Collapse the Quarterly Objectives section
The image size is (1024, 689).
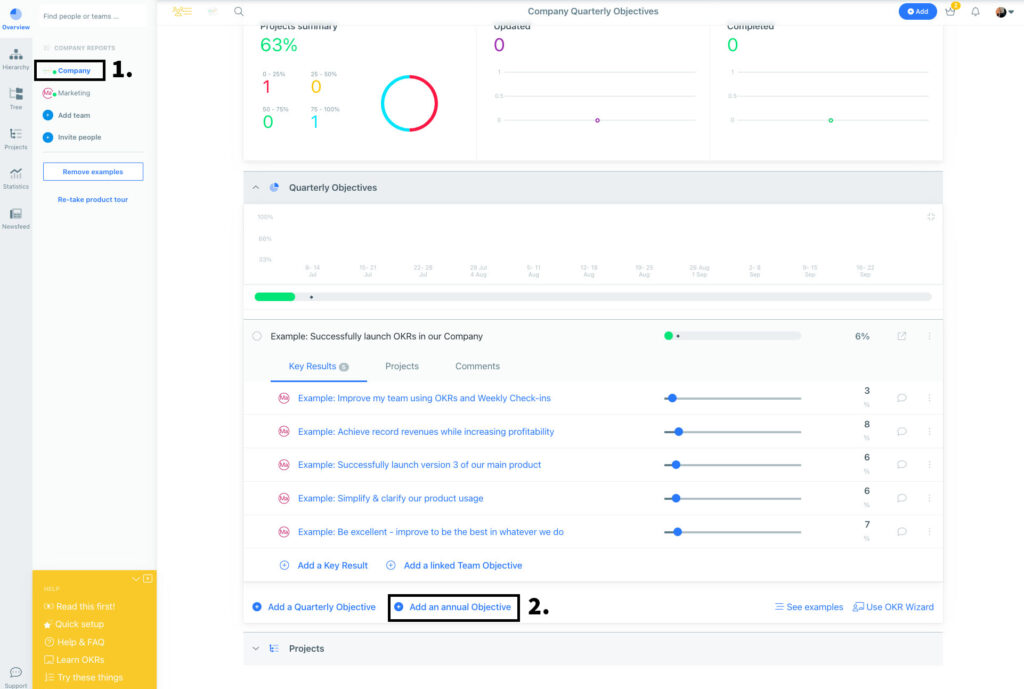255,187
